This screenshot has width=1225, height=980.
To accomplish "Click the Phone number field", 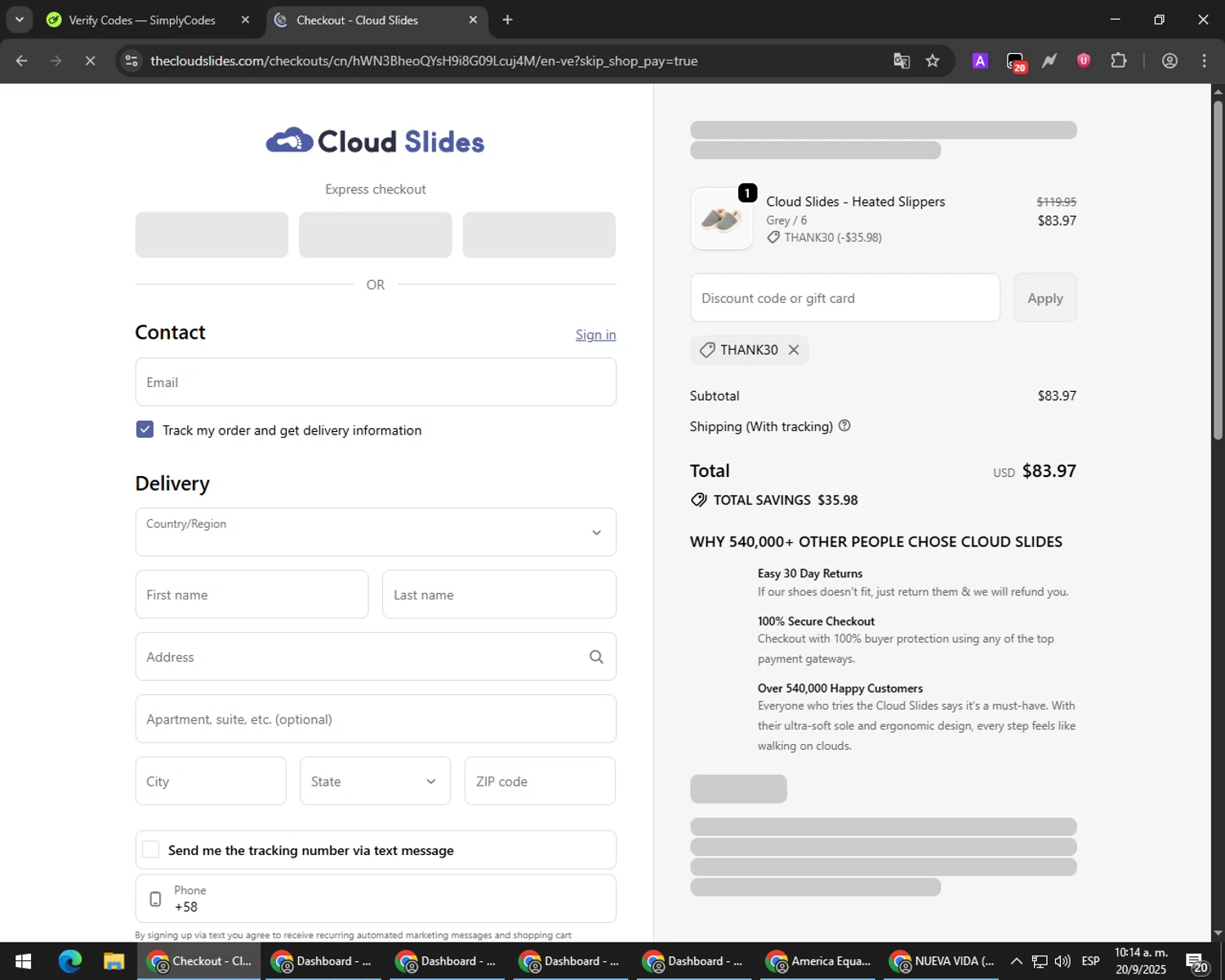I will pos(376,898).
